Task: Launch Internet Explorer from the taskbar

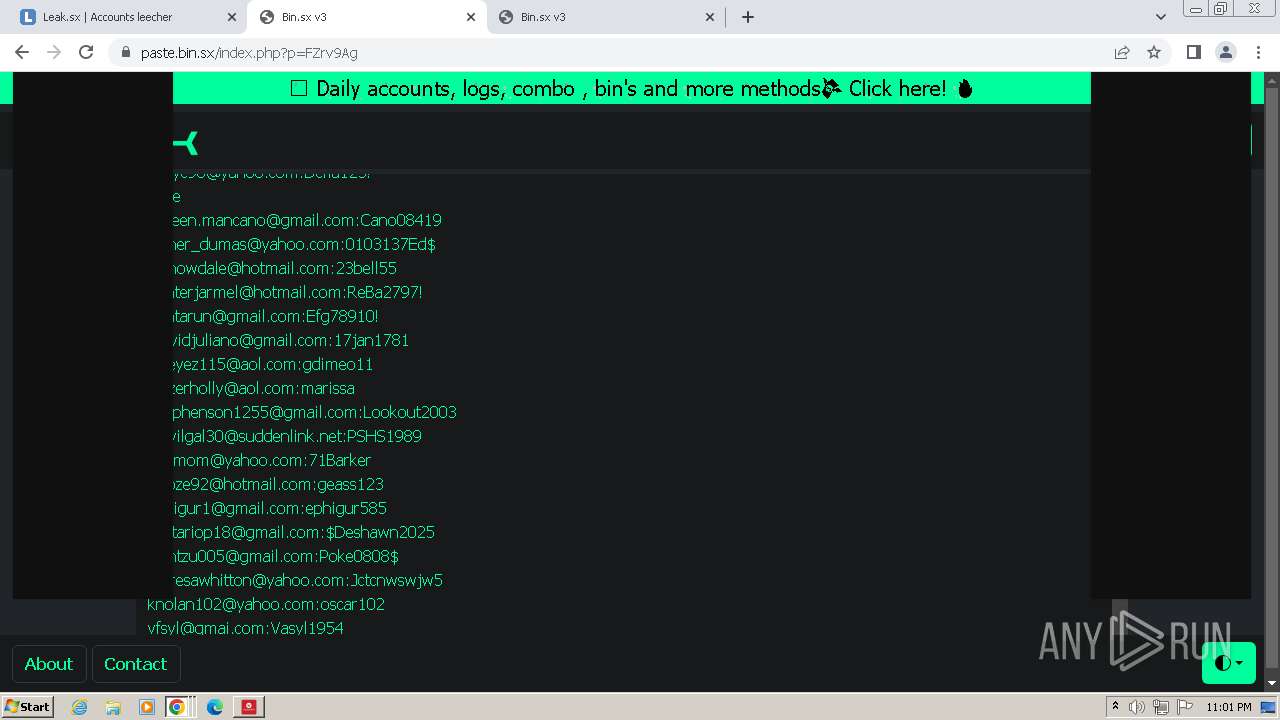Action: point(79,707)
